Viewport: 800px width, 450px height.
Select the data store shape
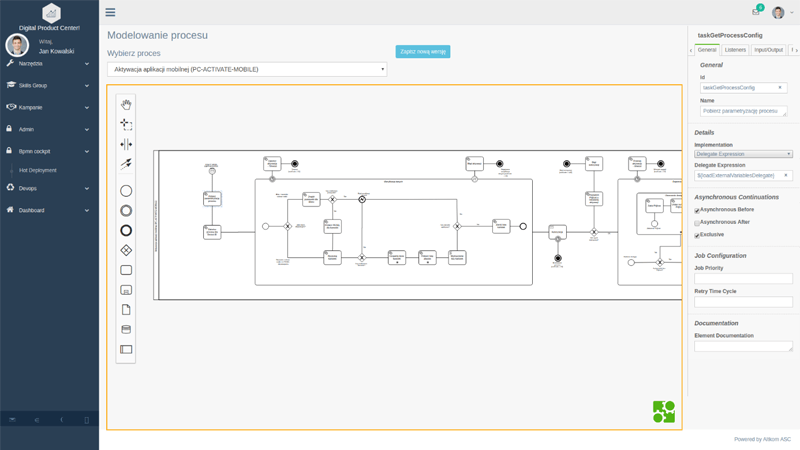[126, 329]
